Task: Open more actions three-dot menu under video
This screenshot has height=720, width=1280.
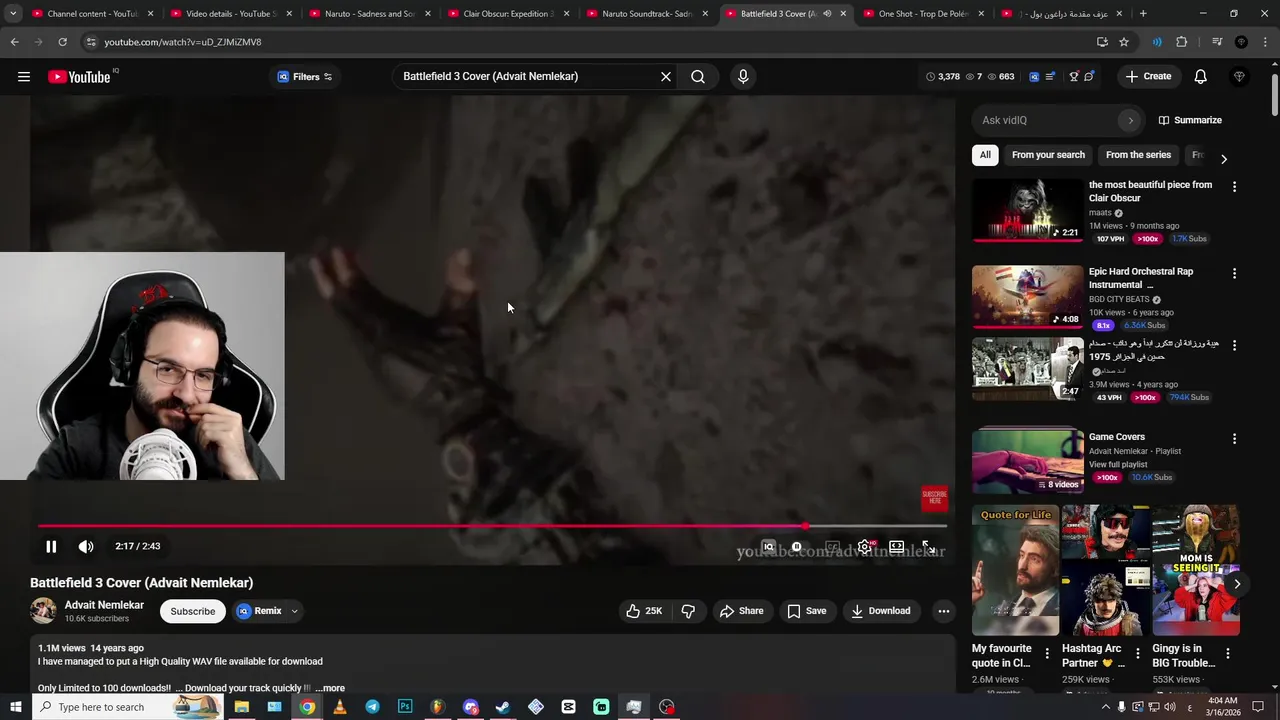Action: pos(943,611)
